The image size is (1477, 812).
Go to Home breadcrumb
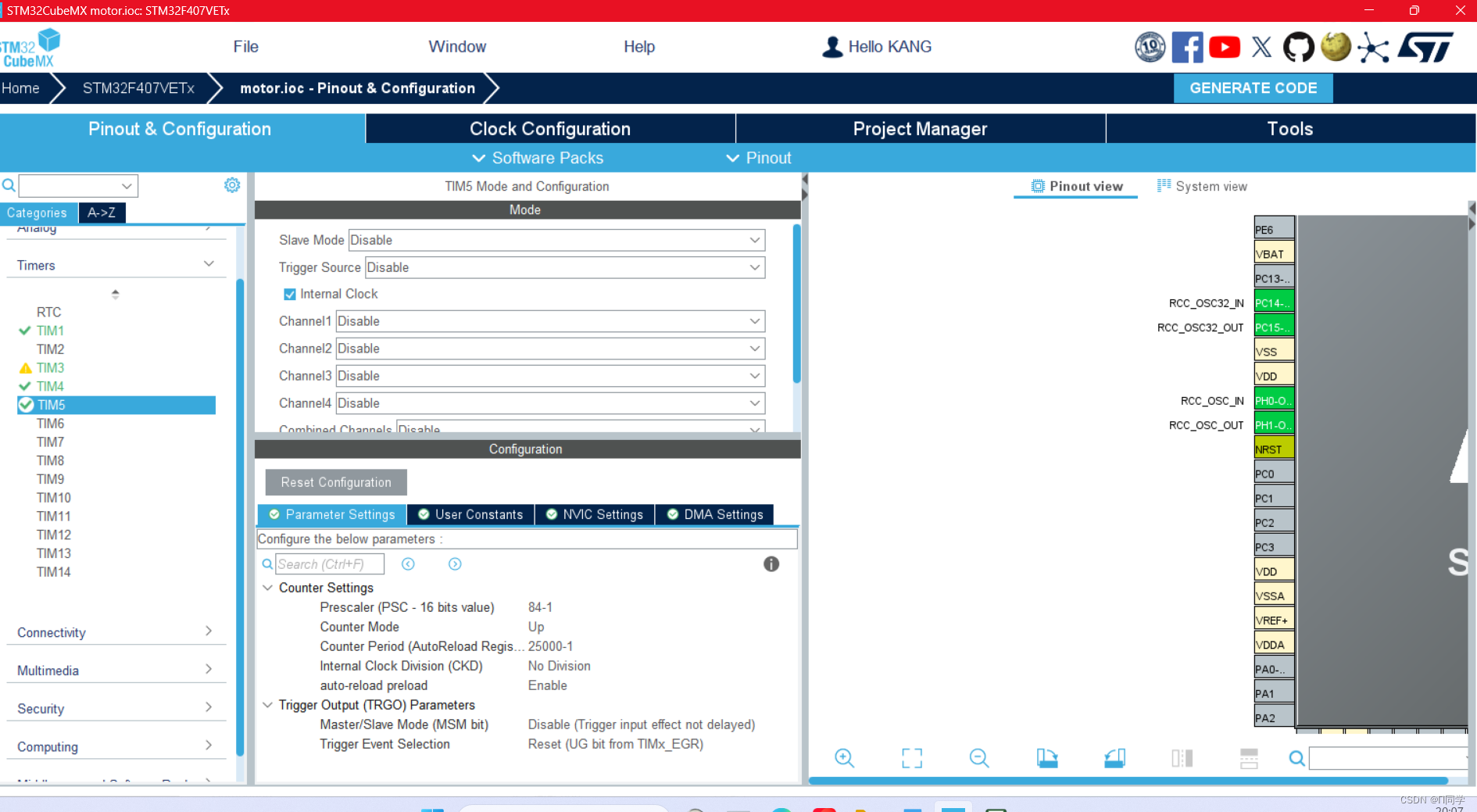coord(21,88)
